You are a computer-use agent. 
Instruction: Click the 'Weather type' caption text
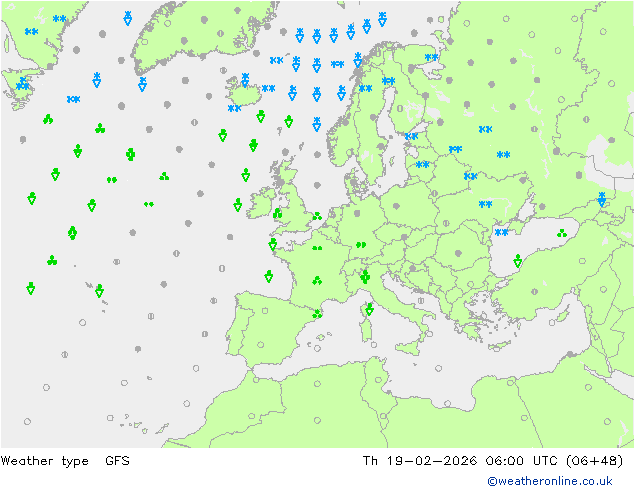tap(44, 461)
